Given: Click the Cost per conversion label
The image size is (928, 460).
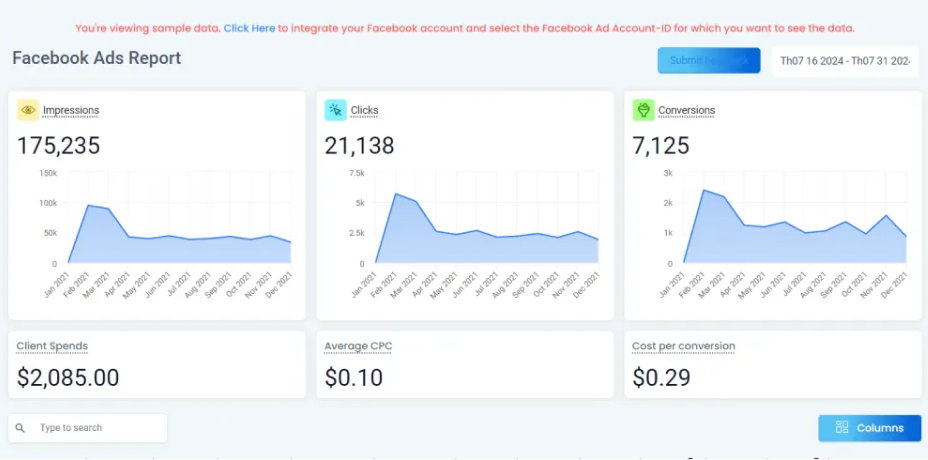Looking at the screenshot, I should 684,346.
